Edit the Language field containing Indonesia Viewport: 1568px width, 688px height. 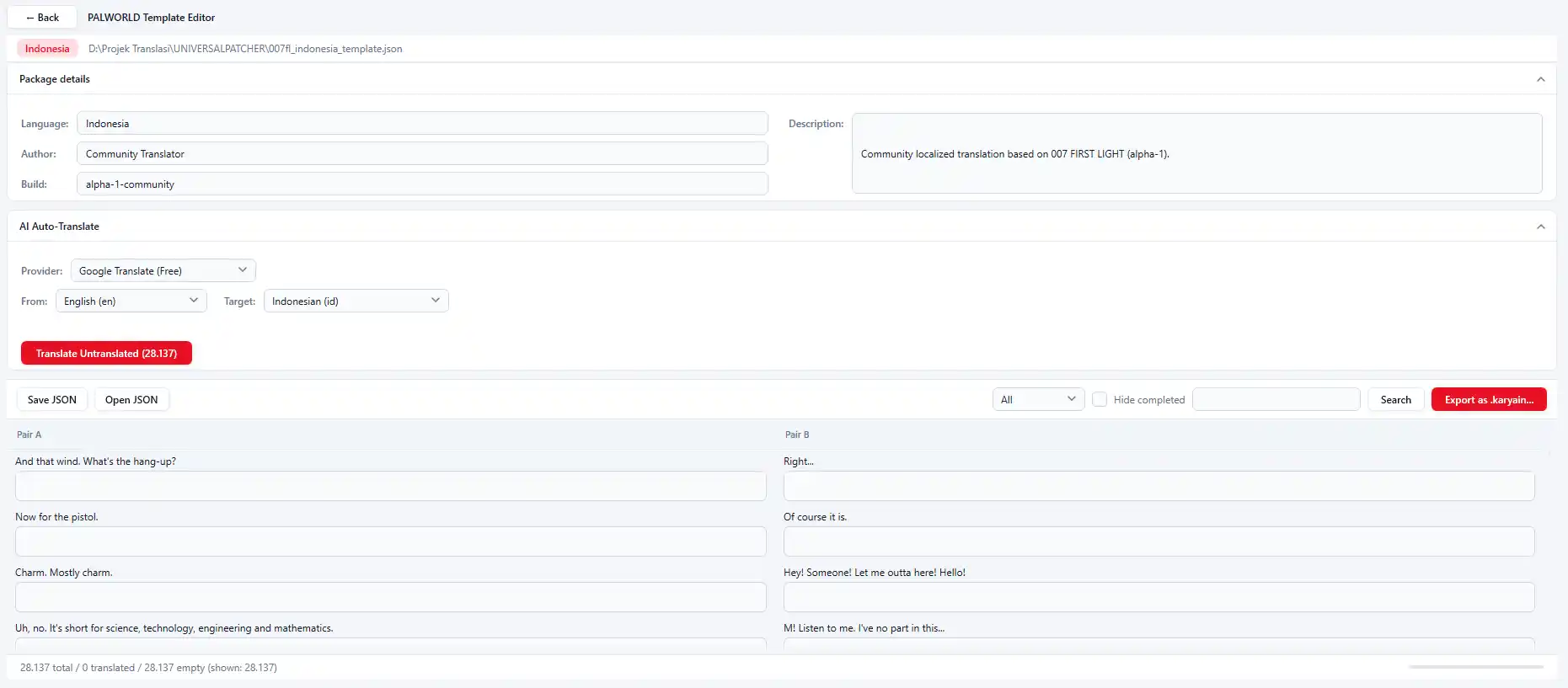[422, 124]
